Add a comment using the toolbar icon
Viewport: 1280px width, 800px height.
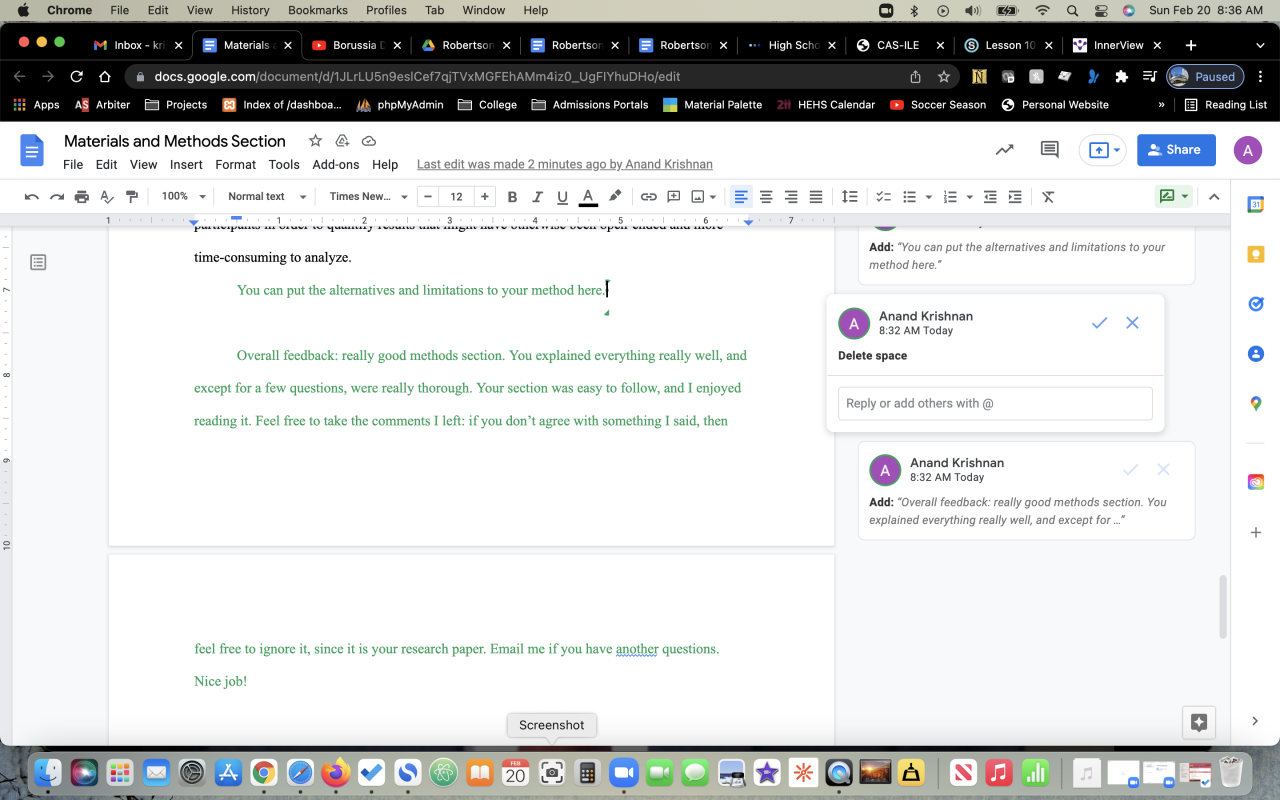pos(674,197)
